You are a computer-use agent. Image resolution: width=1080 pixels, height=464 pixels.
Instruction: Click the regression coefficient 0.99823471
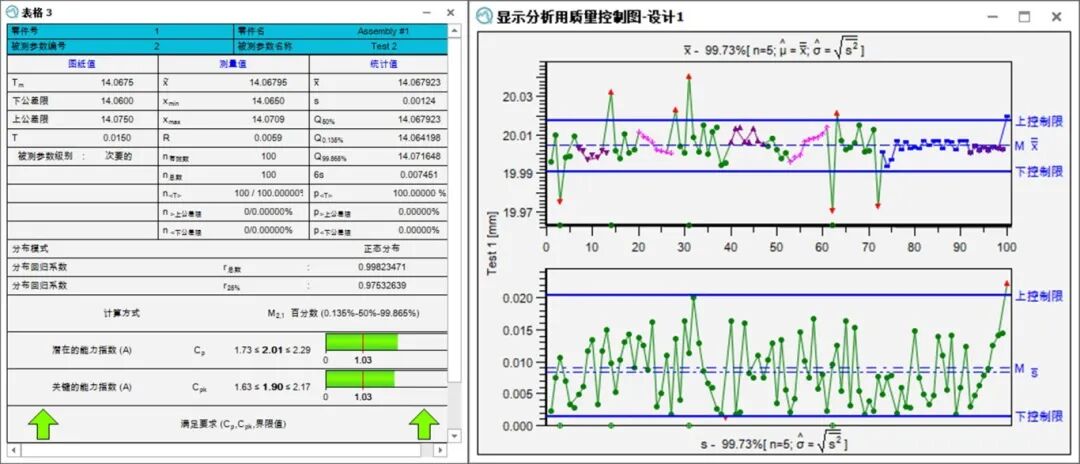pyautogui.click(x=382, y=267)
